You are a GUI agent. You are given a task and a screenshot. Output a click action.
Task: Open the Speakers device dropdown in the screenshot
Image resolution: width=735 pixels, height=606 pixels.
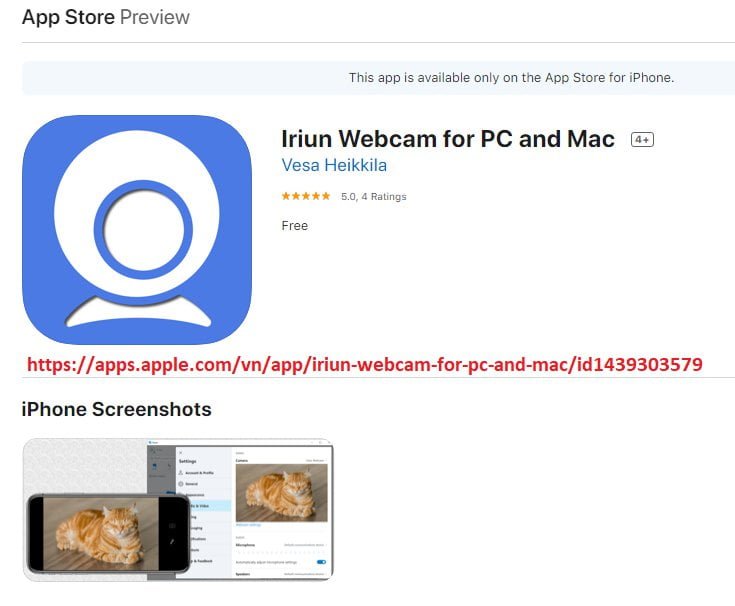click(x=305, y=574)
